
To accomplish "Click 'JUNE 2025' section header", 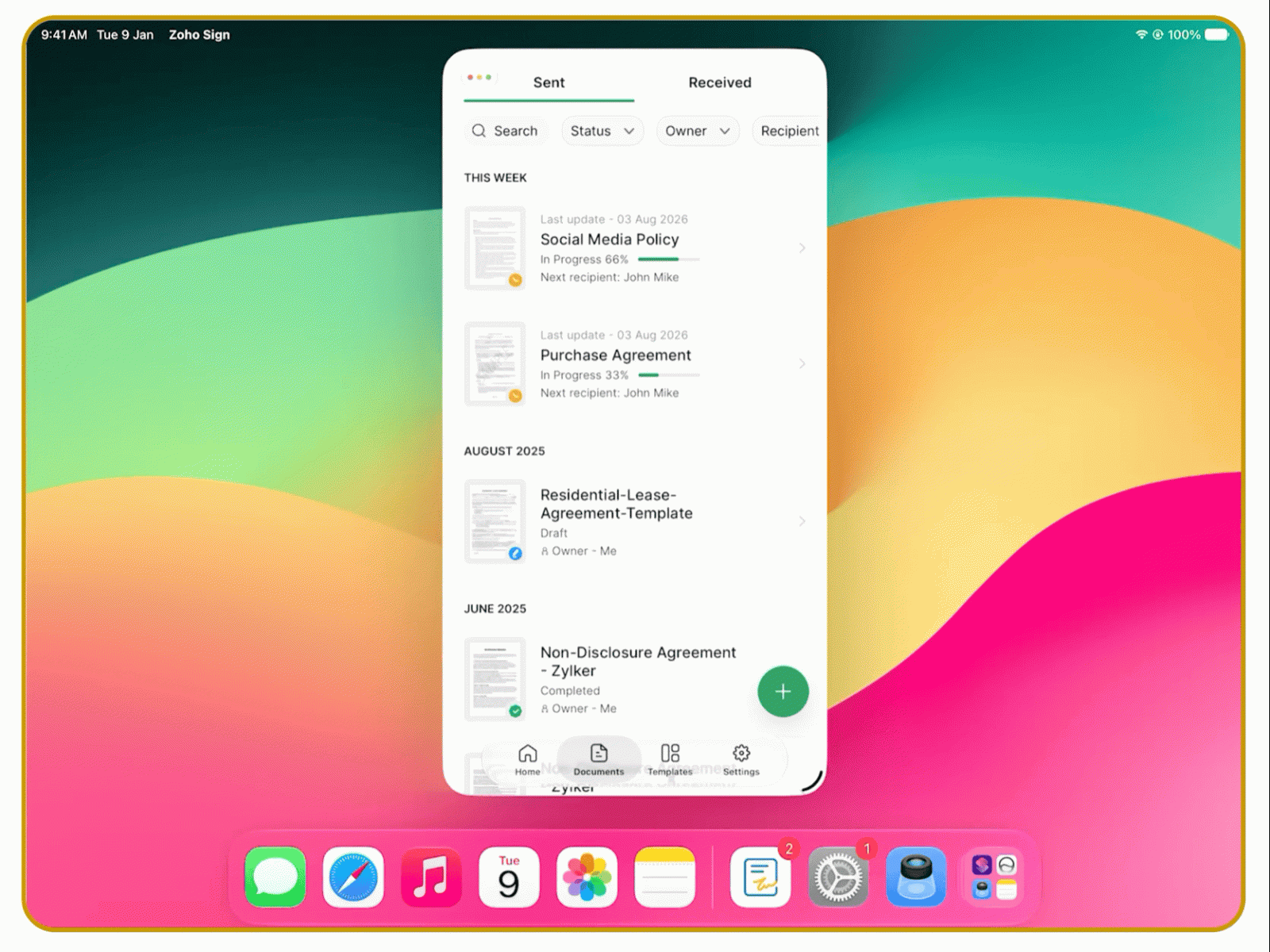I will (495, 608).
